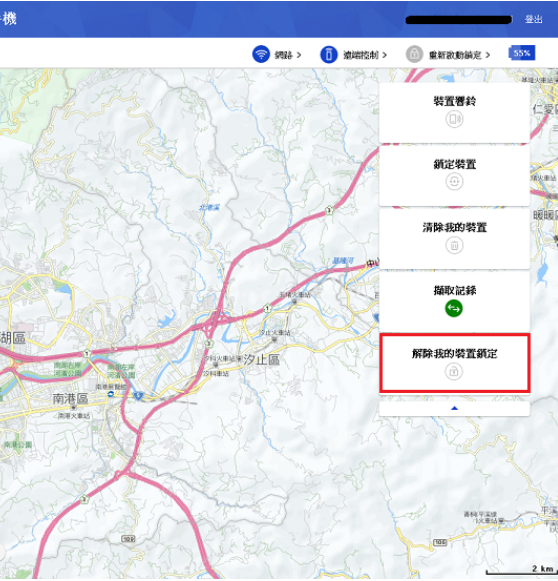Image resolution: width=558 pixels, height=581 pixels.
Task: Click the unlock padlock icon
Action: pyautogui.click(x=454, y=371)
